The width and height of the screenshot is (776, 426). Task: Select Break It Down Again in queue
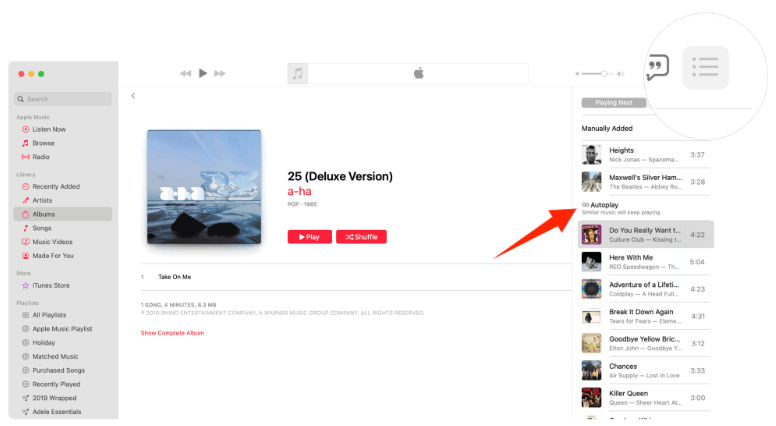click(x=646, y=317)
